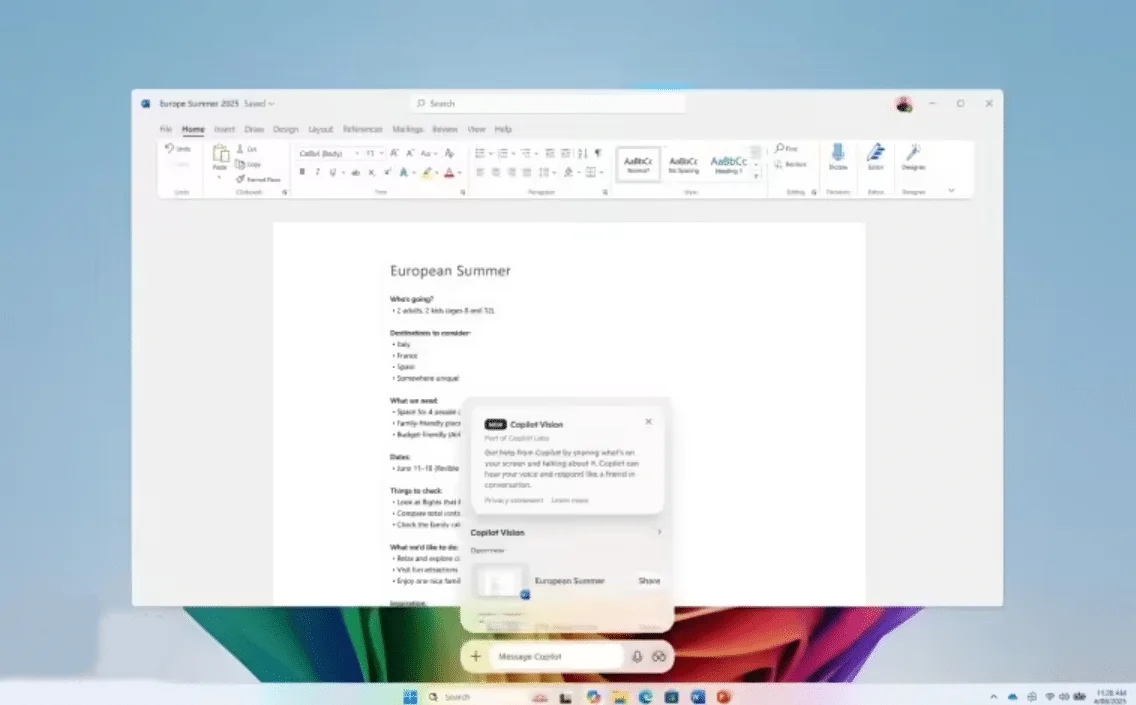Click the Find button
Image resolution: width=1136 pixels, height=705 pixels.
786,149
